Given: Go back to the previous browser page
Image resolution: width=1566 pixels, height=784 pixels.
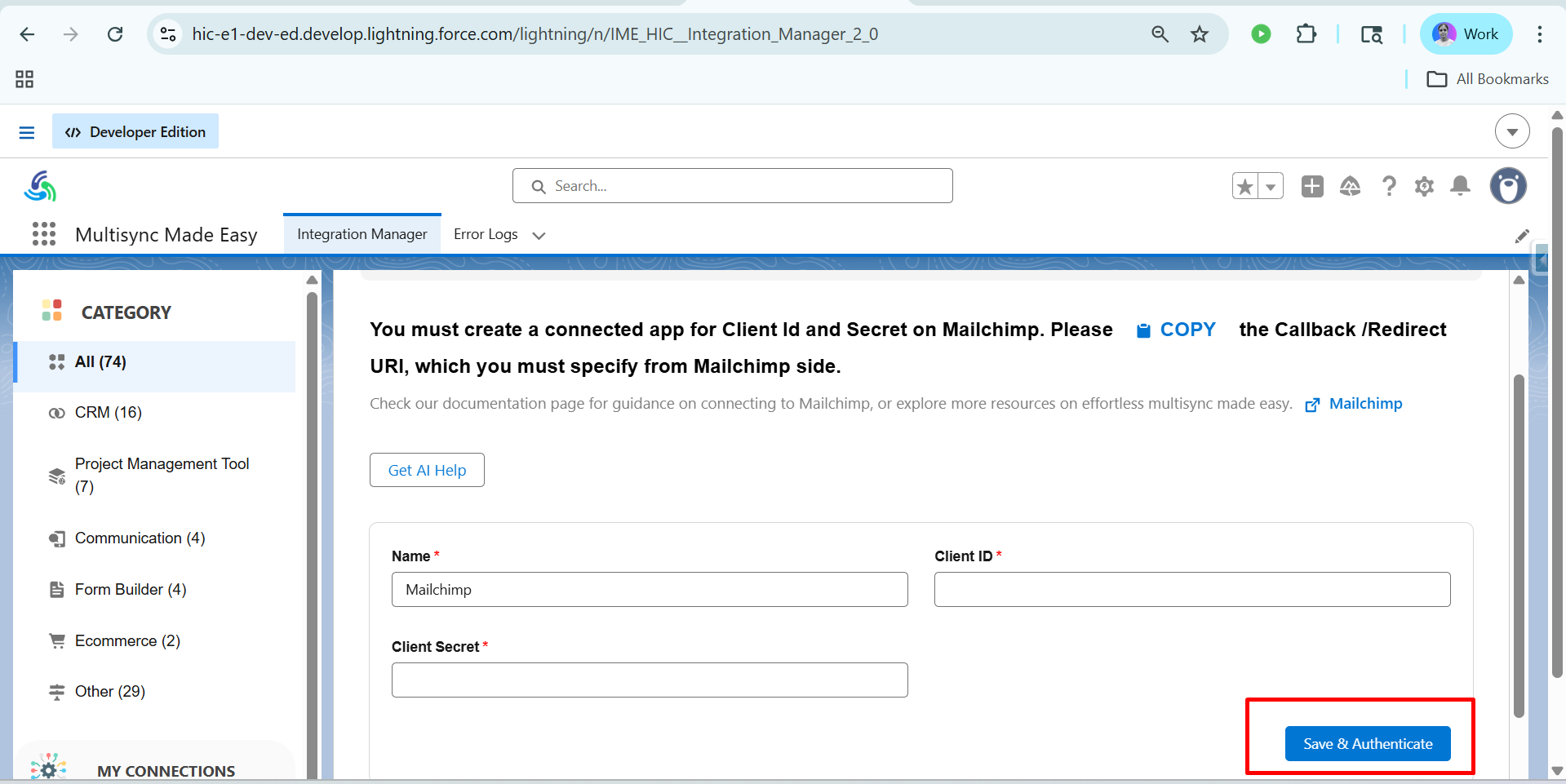Looking at the screenshot, I should (27, 34).
